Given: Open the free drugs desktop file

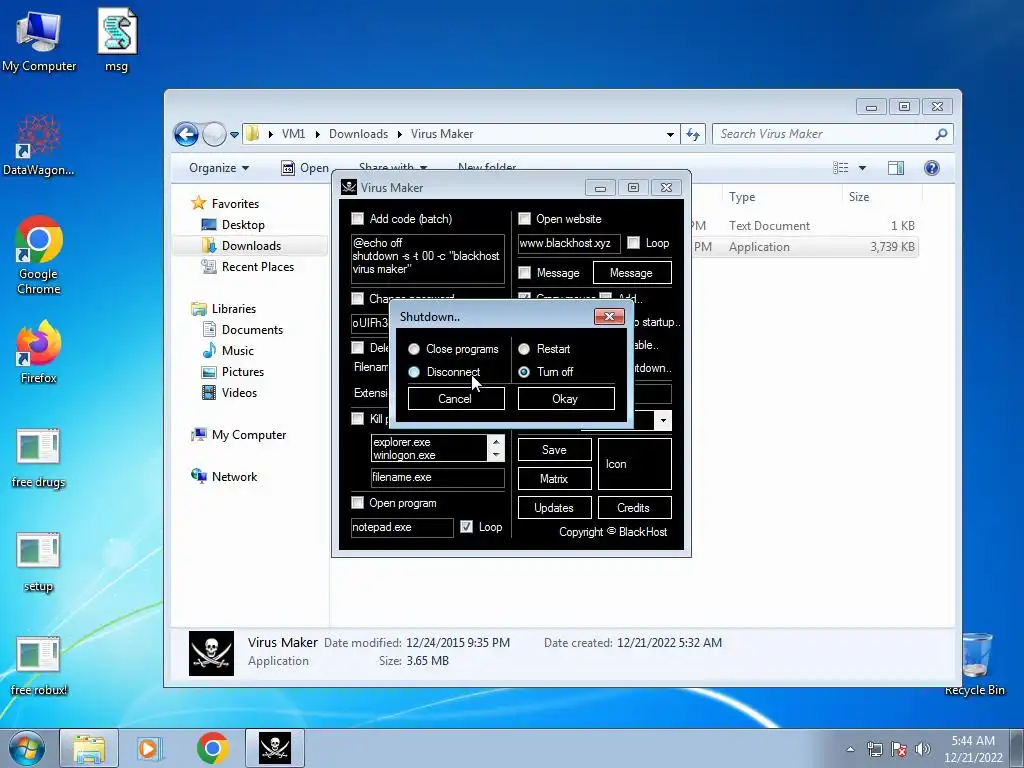Looking at the screenshot, I should pos(39,457).
